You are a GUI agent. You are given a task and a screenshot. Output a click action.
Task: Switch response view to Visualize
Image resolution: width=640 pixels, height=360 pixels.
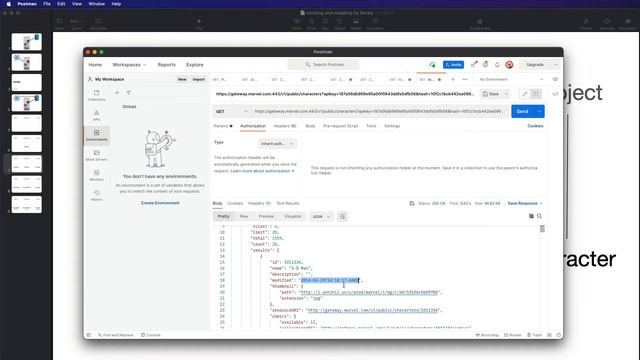point(293,216)
